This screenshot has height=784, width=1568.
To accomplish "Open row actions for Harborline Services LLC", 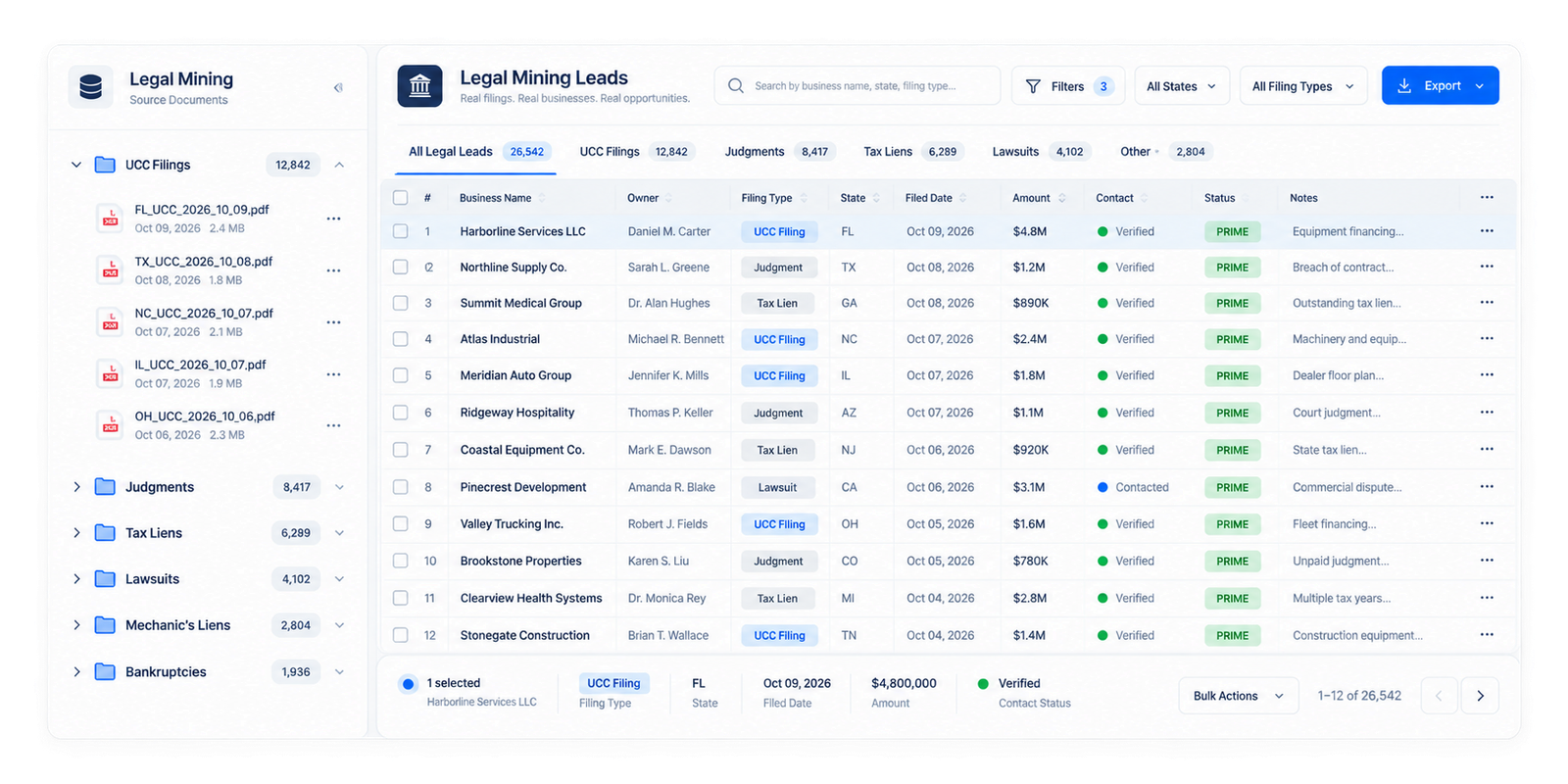I will (1487, 231).
